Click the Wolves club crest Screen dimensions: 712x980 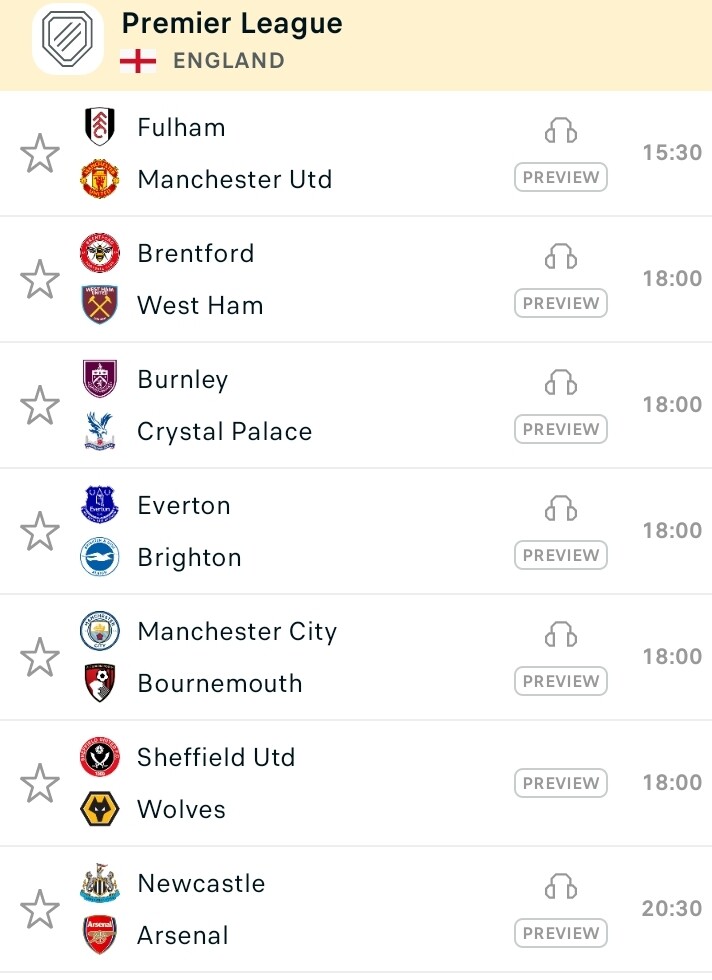click(x=100, y=809)
